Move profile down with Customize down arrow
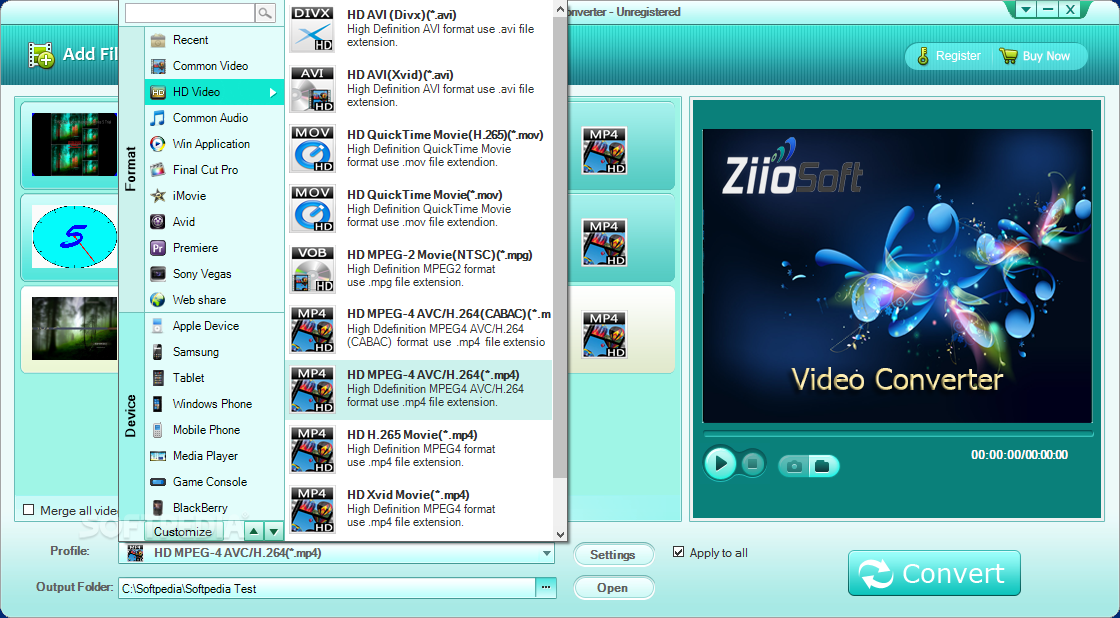Image resolution: width=1120 pixels, height=618 pixels. click(x=274, y=532)
